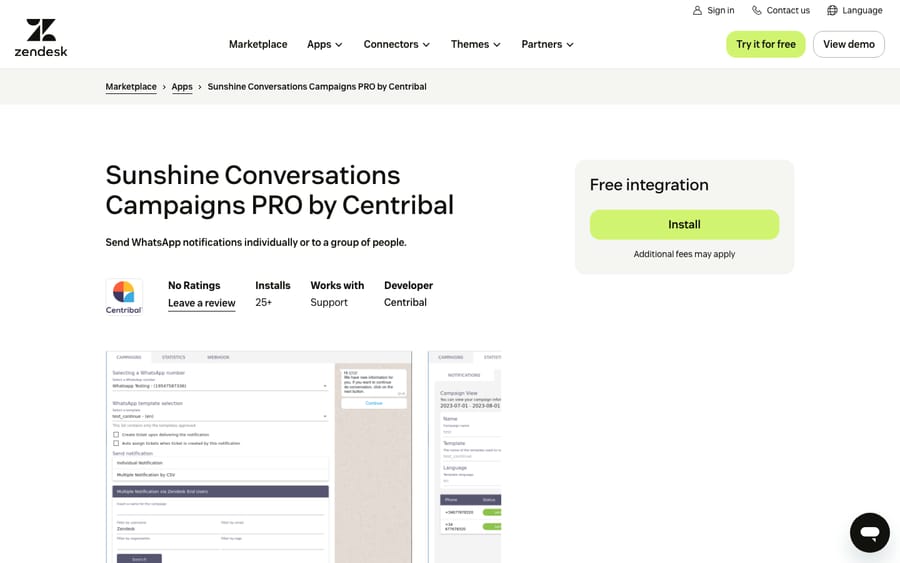The height and width of the screenshot is (563, 900).
Task: Click the Contact us phone icon
Action: tap(757, 10)
